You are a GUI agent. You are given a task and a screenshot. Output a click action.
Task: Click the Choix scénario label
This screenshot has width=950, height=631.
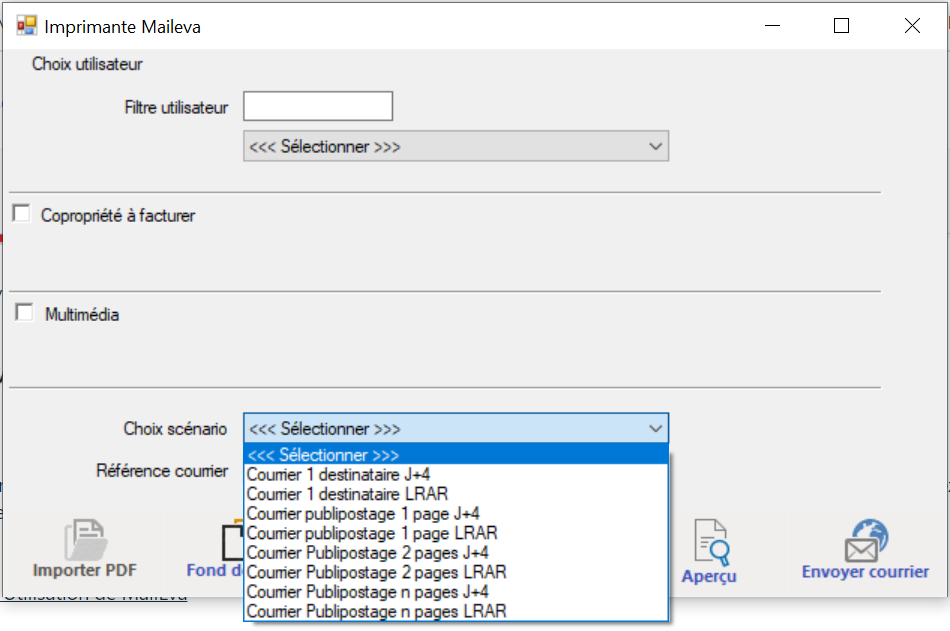175,429
